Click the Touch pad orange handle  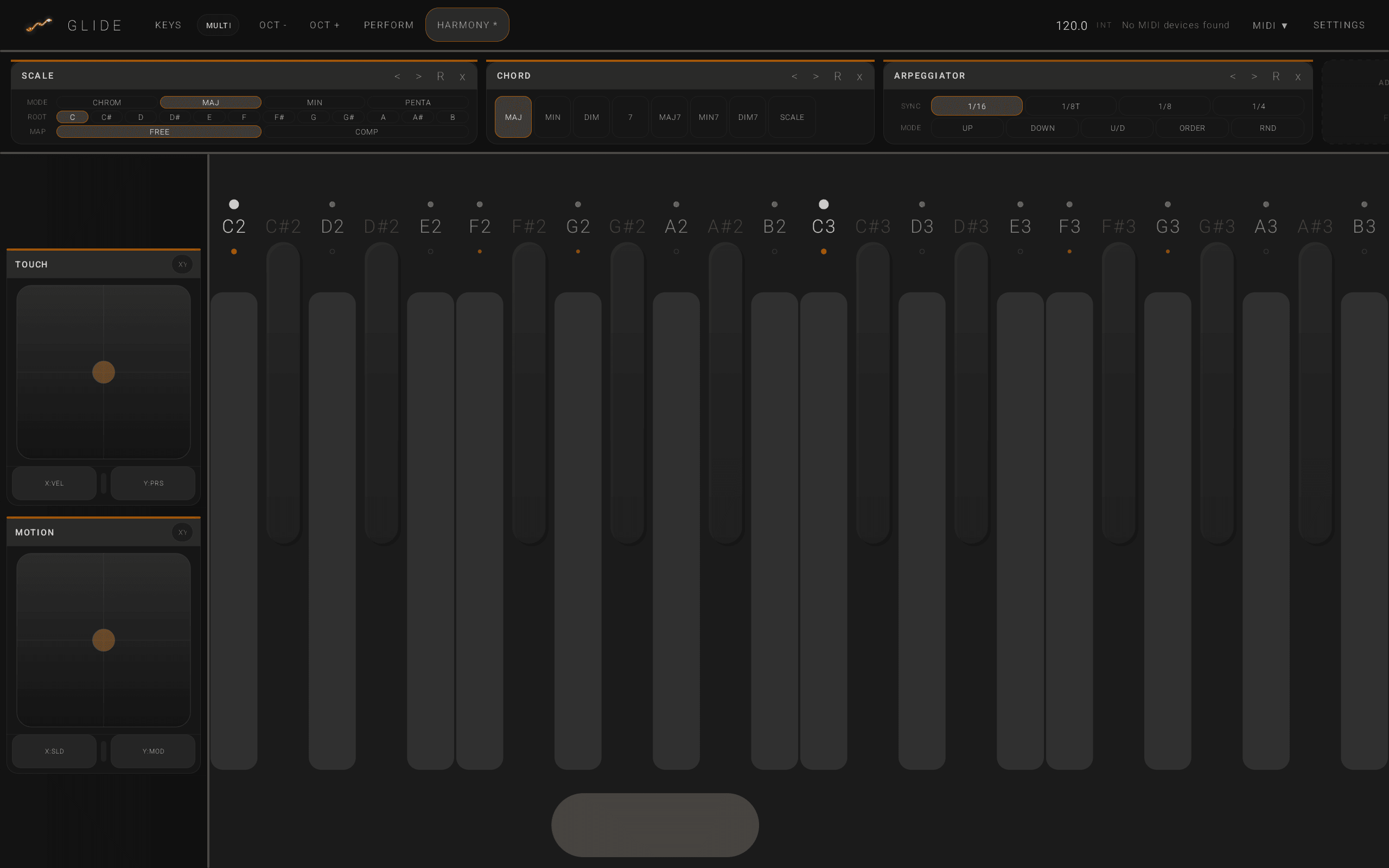(103, 372)
